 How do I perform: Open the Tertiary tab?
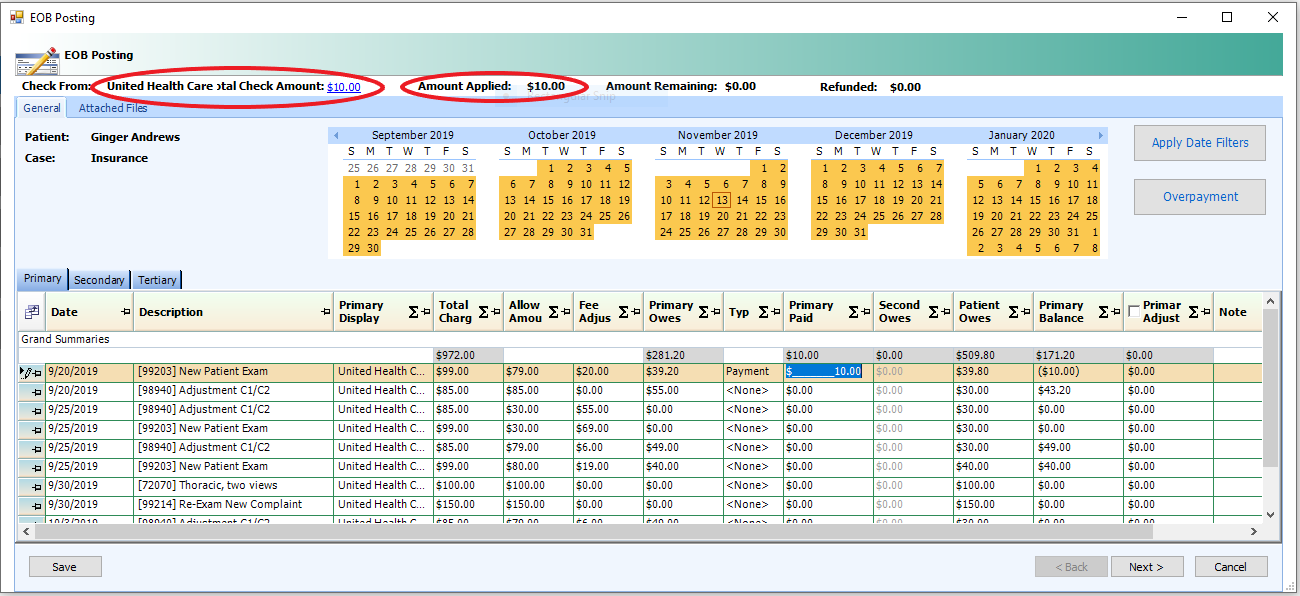[x=157, y=280]
